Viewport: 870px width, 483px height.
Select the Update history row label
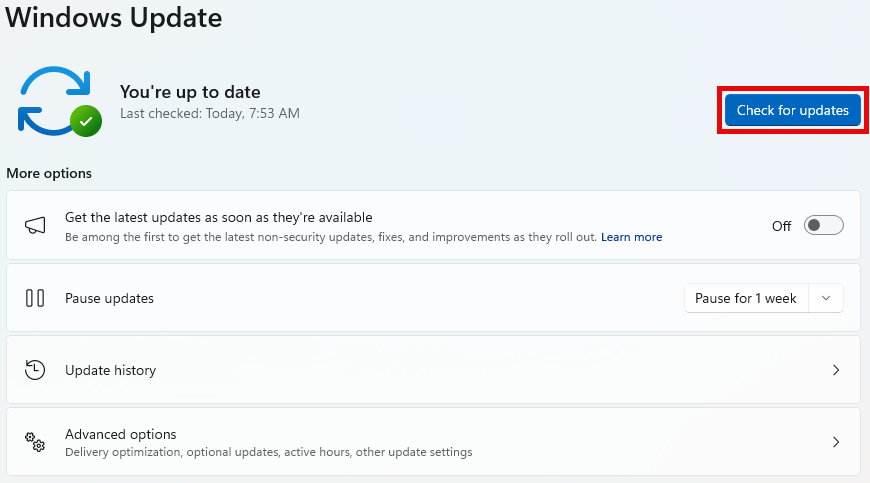coord(110,370)
